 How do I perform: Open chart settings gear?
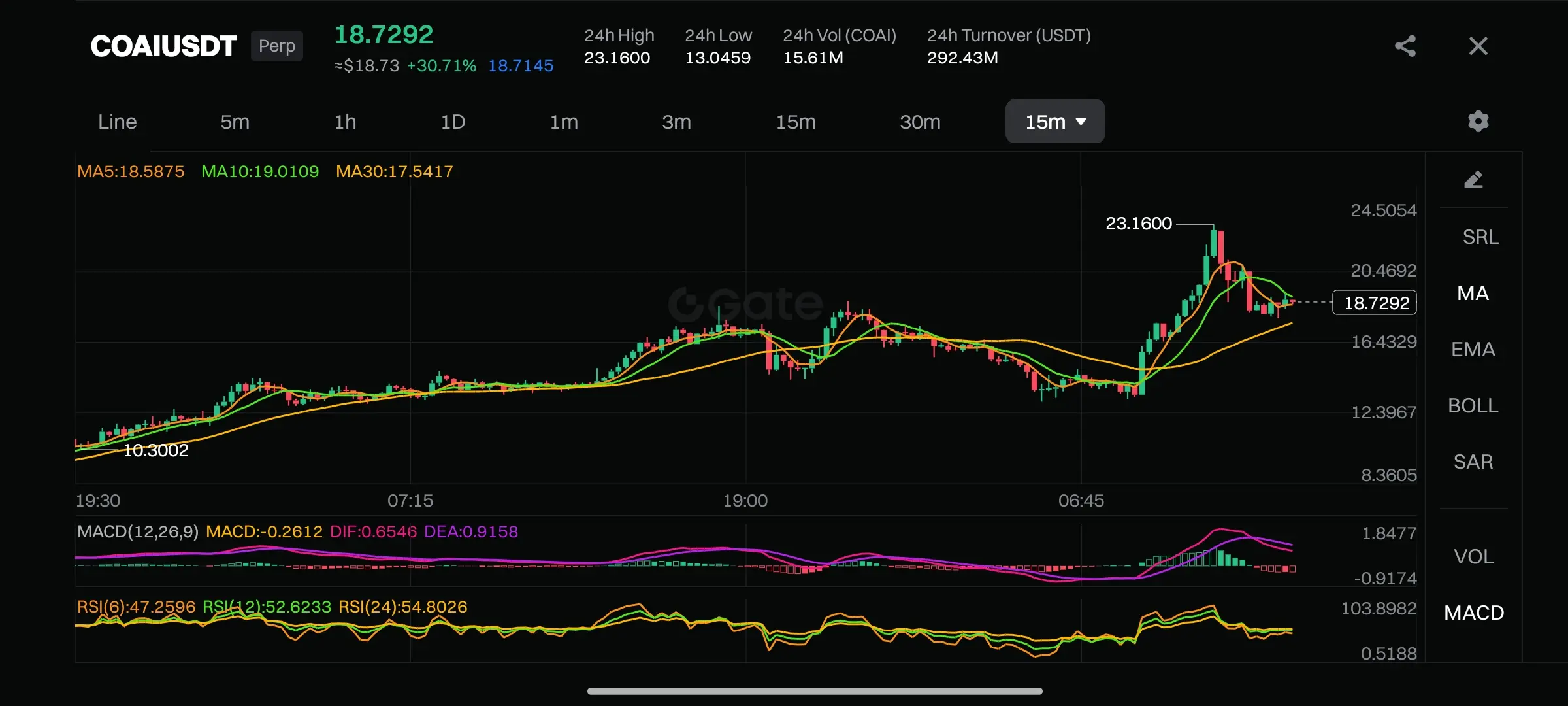(1478, 121)
